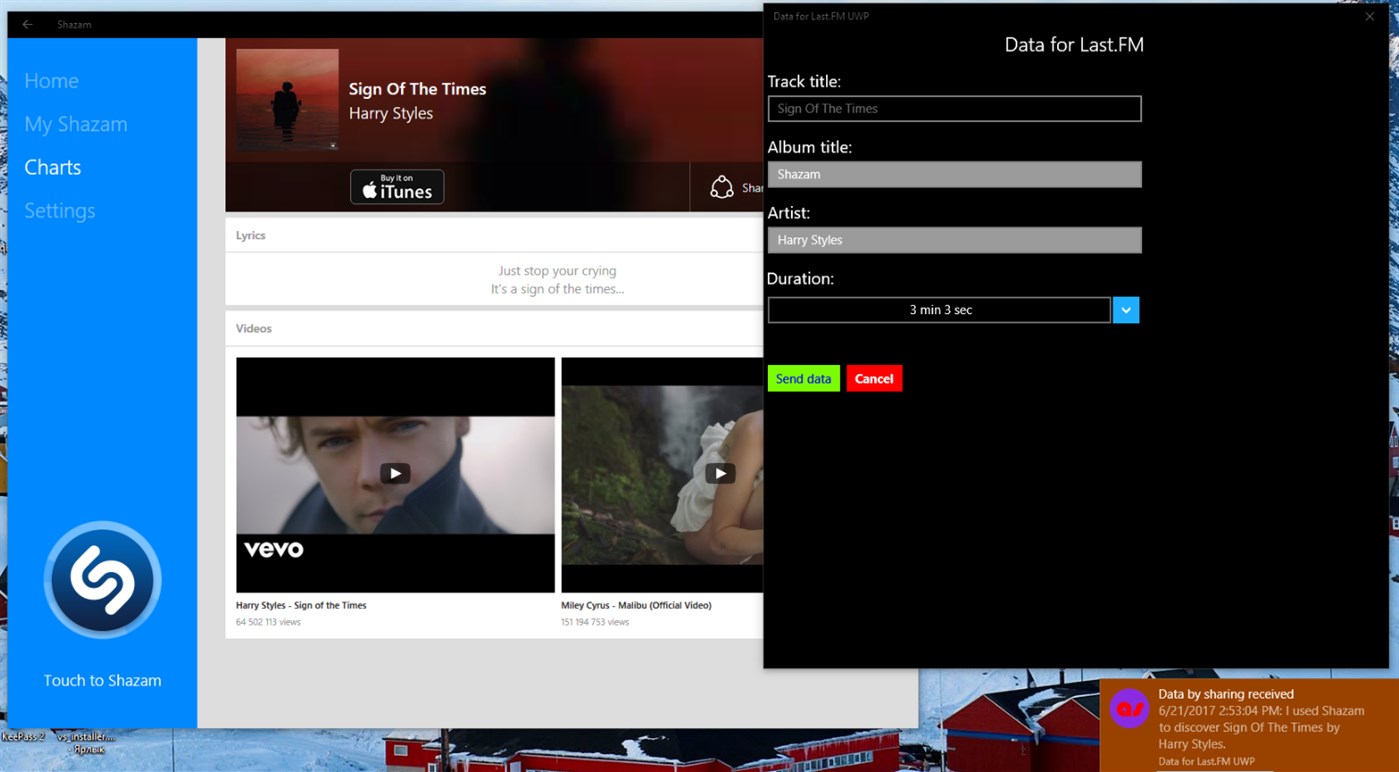Image resolution: width=1399 pixels, height=772 pixels.
Task: Play the Miley Cyrus - Malibu video
Action: tap(719, 473)
